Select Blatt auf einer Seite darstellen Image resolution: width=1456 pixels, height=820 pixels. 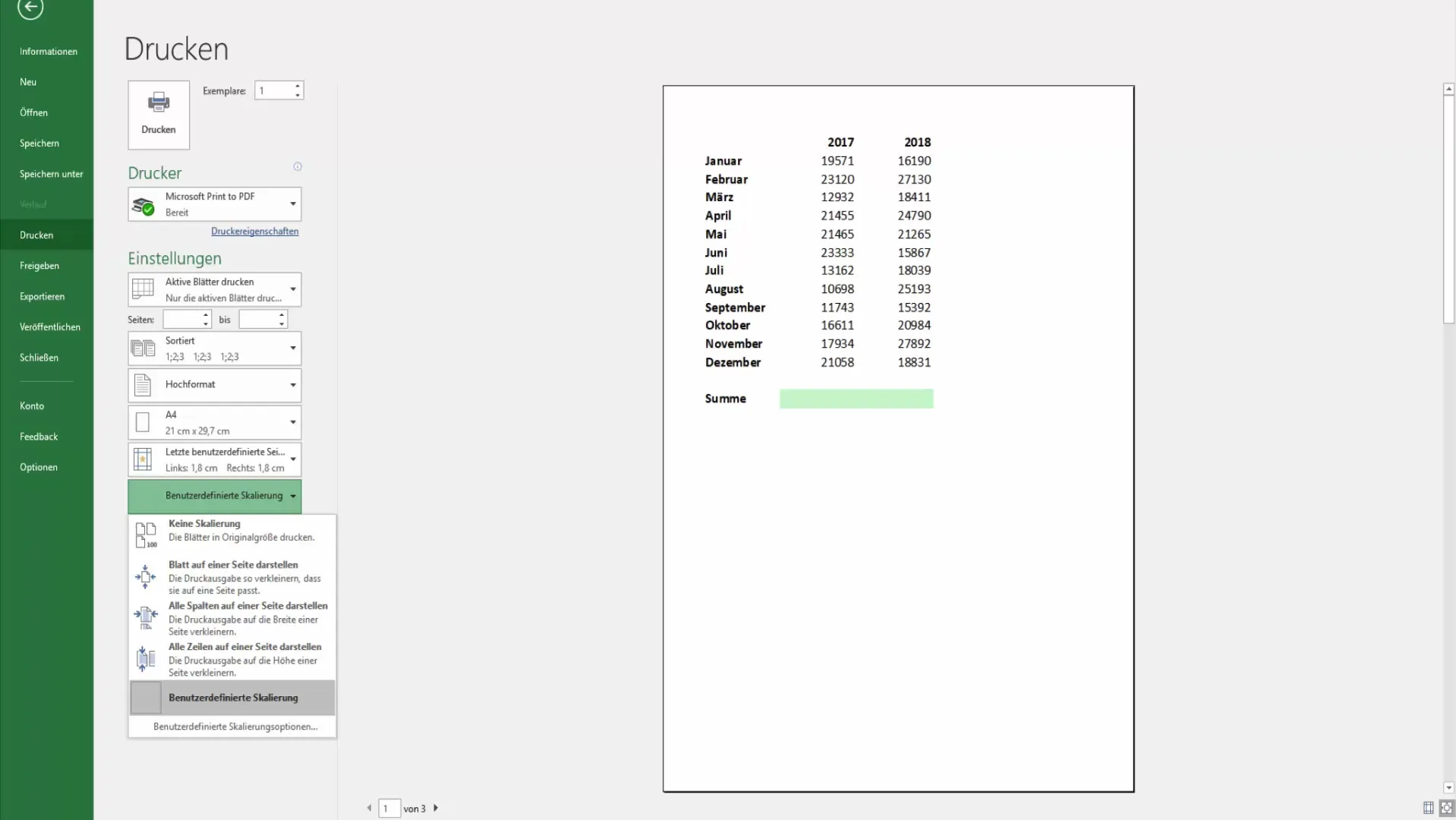(232, 577)
